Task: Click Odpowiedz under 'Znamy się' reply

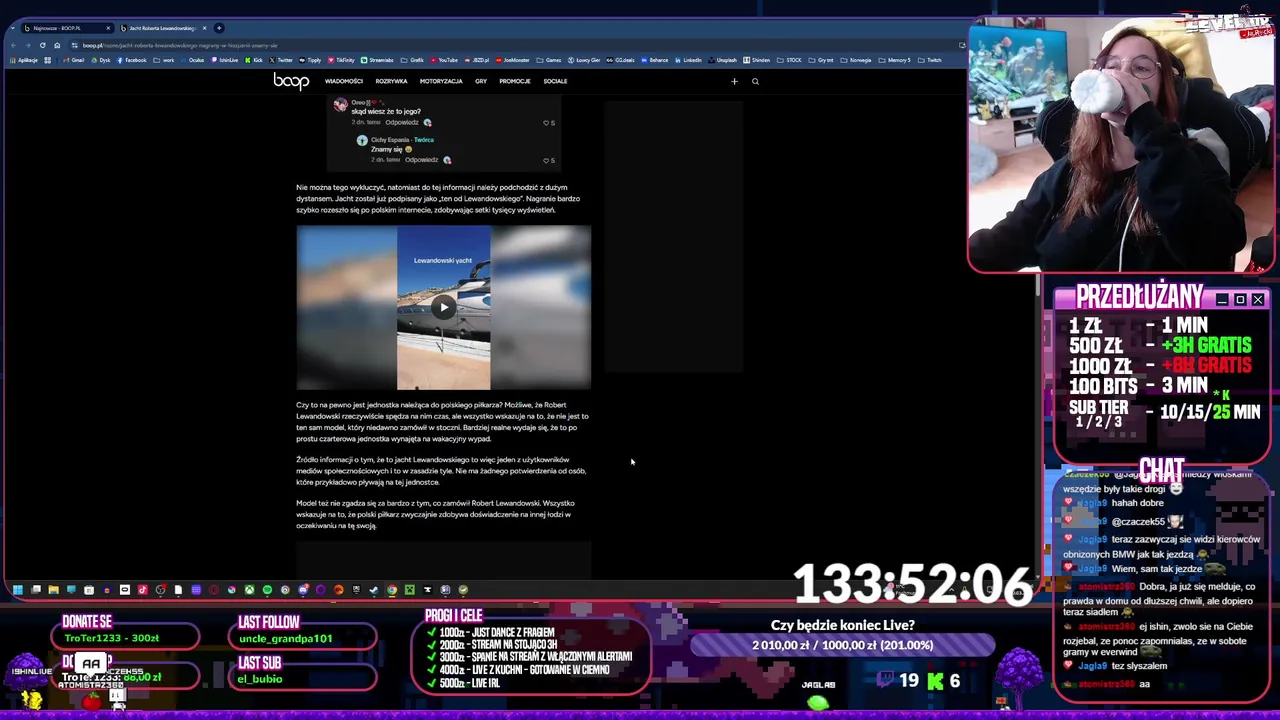Action: tap(422, 160)
